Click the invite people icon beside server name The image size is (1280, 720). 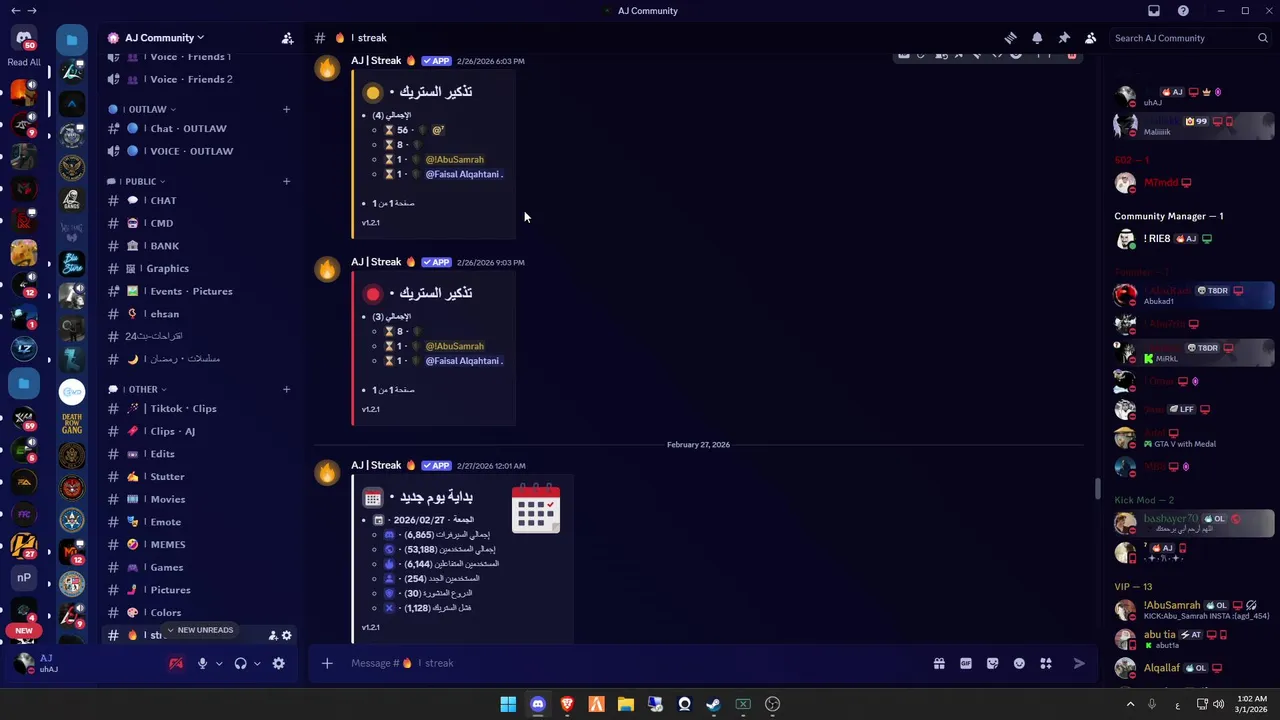tap(287, 38)
